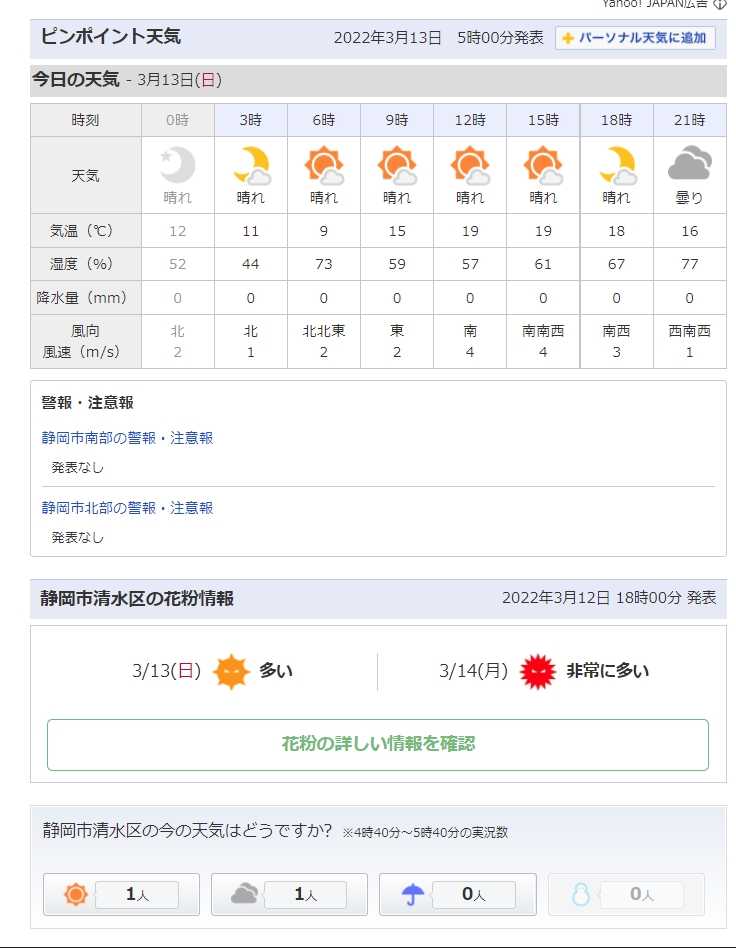The width and height of the screenshot is (736, 948).
Task: Click the red pollen icon for 3/14
Action: [538, 671]
